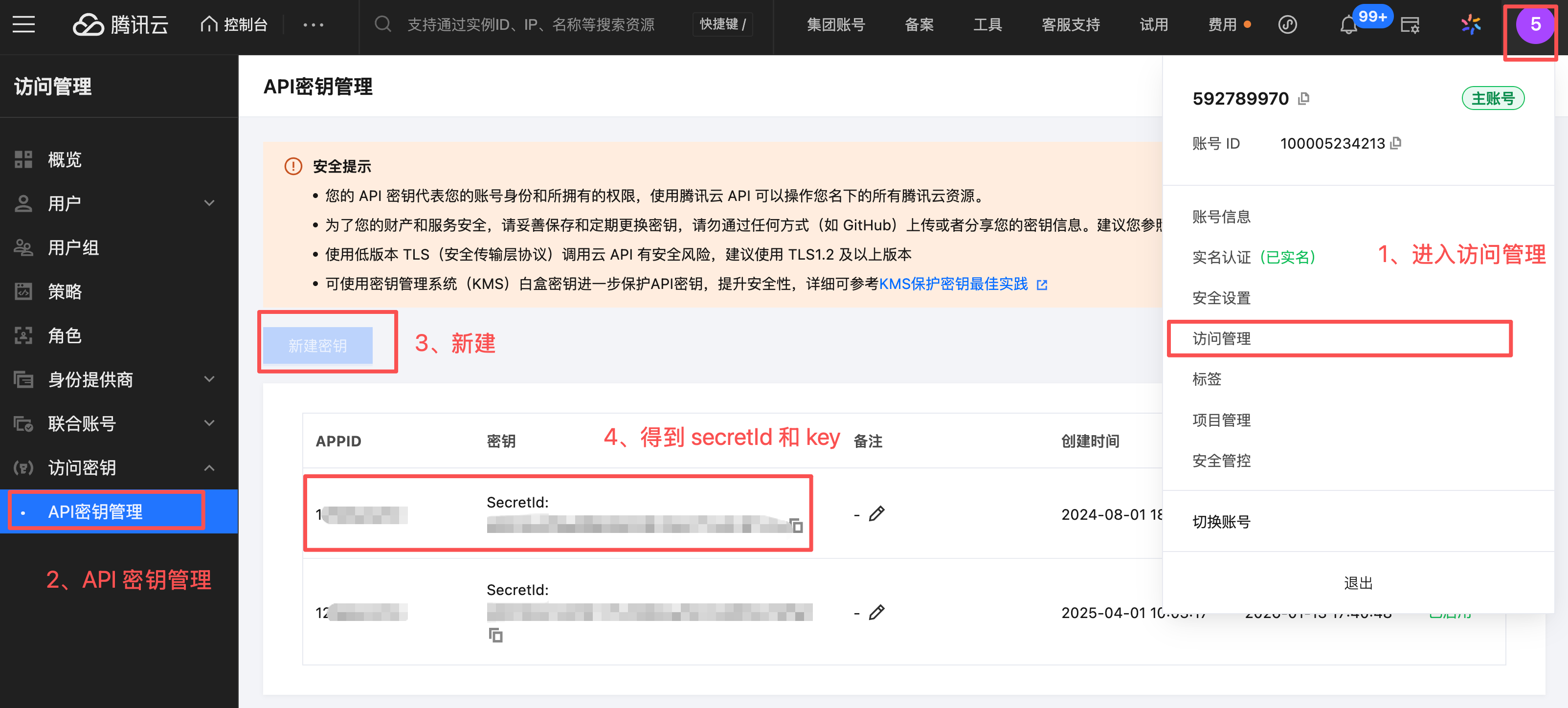The image size is (1568, 708).
Task: Open the colorful AI assistant icon
Action: [1471, 25]
